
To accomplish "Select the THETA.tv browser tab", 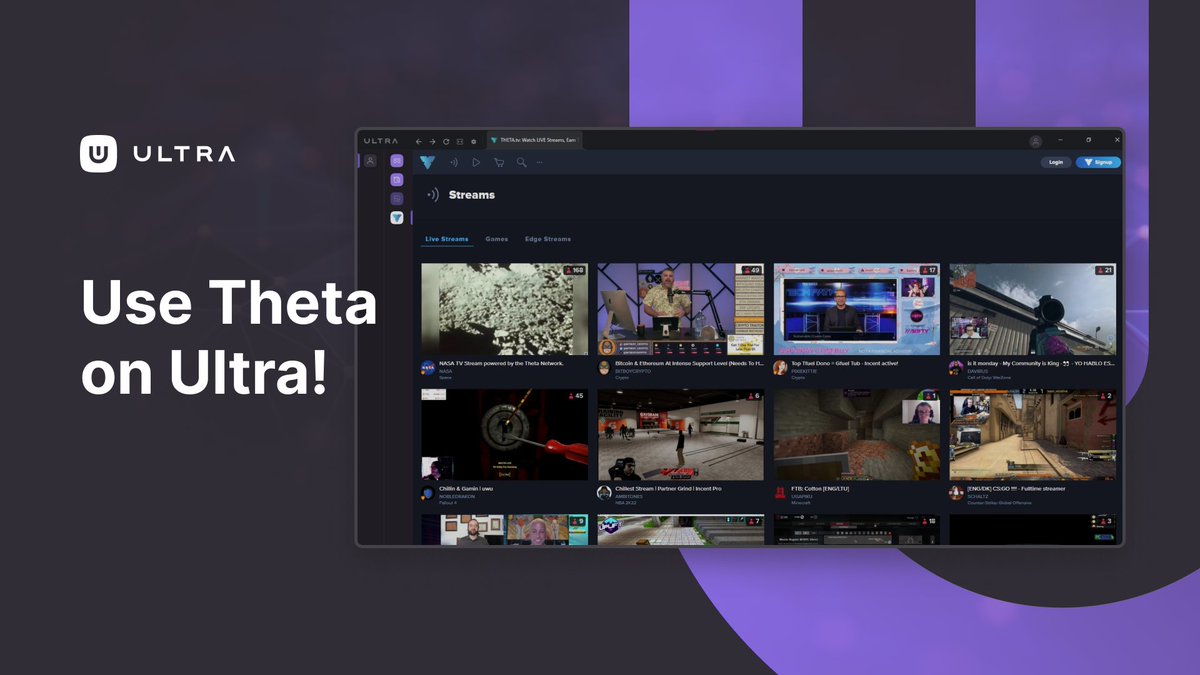I will point(533,141).
